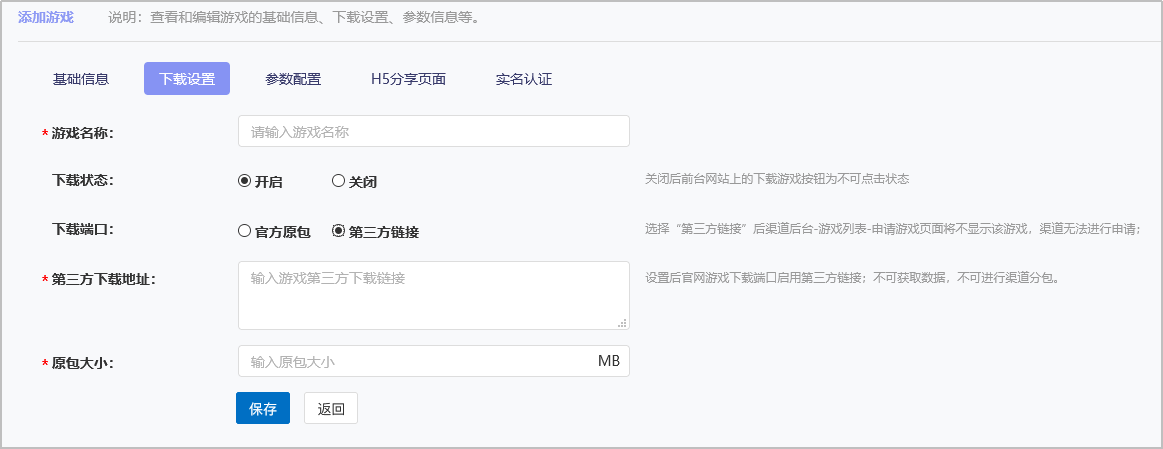The width and height of the screenshot is (1163, 449).
Task: Click the 下载状态 label
Action: [x=82, y=180]
